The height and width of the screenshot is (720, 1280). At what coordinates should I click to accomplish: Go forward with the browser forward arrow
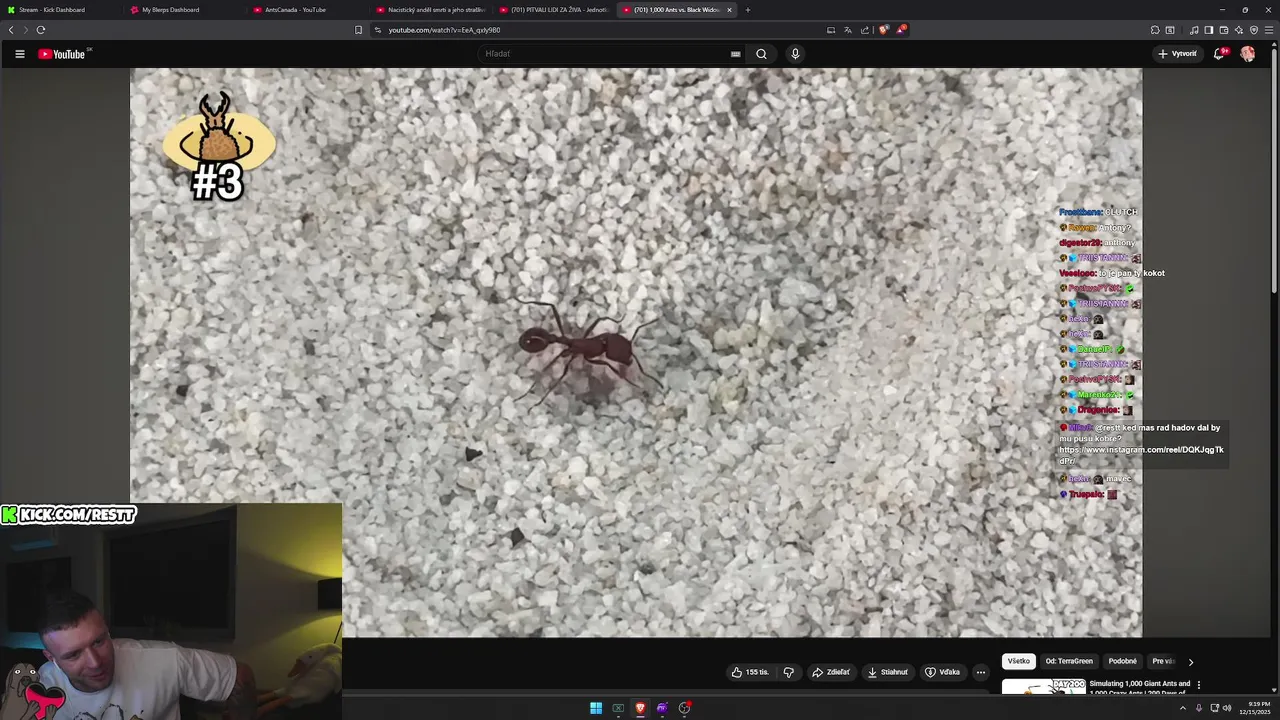[x=25, y=30]
